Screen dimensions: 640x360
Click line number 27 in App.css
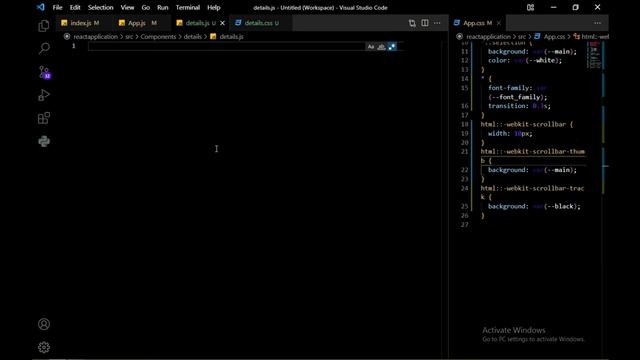click(464, 225)
